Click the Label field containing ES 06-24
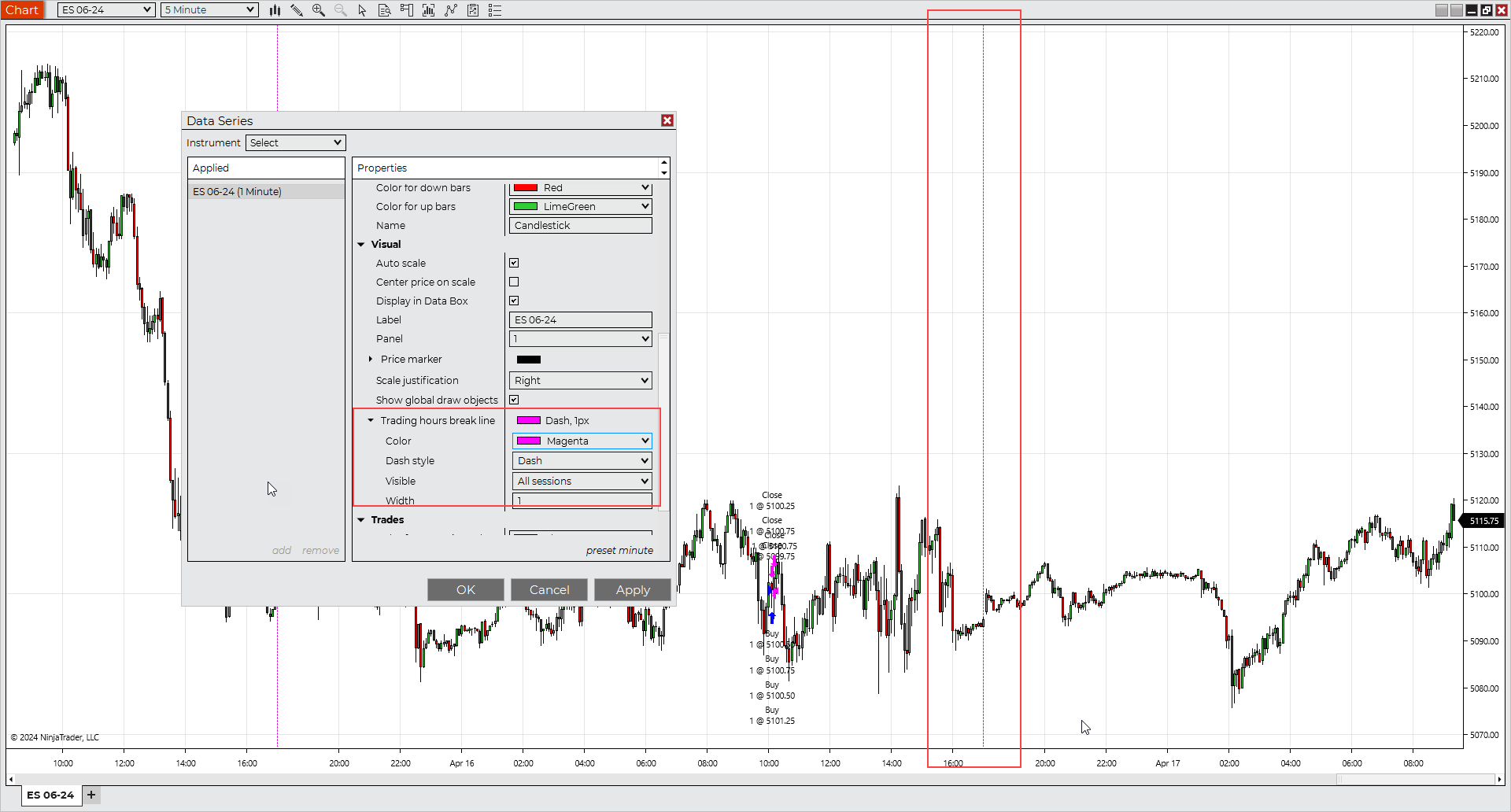This screenshot has width=1511, height=812. coord(581,320)
